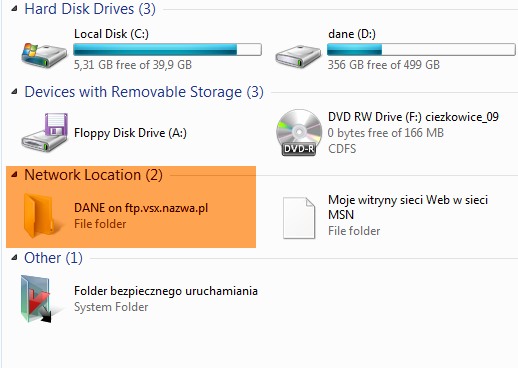
Task: Collapse the Hard Disk Drives group
Action: [x=14, y=9]
